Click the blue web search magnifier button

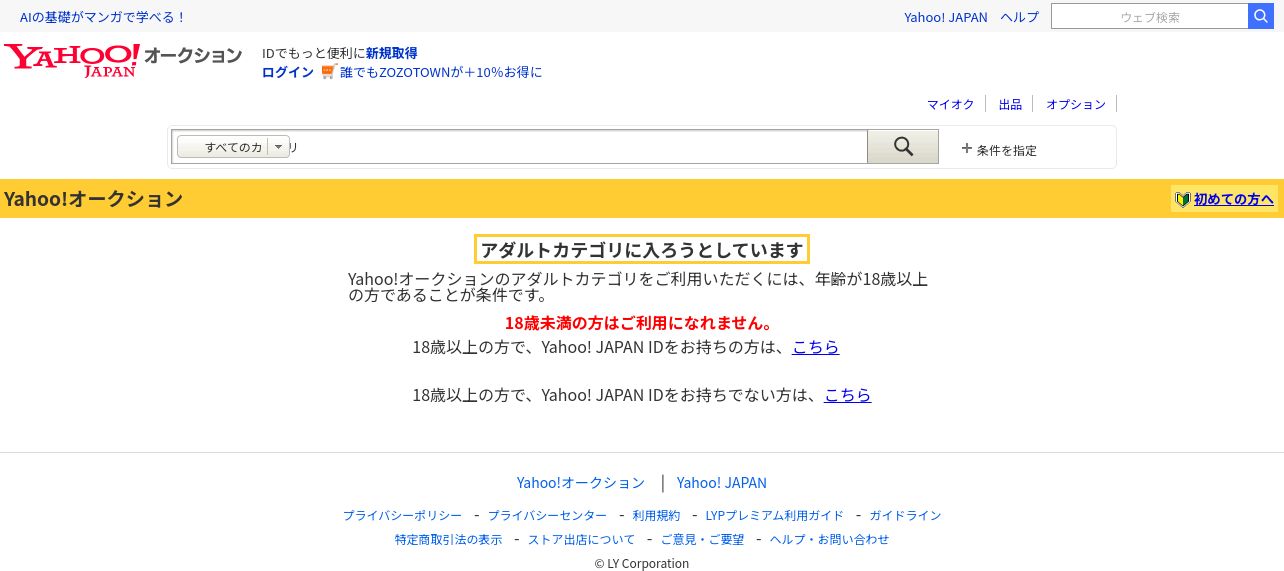click(x=1260, y=16)
